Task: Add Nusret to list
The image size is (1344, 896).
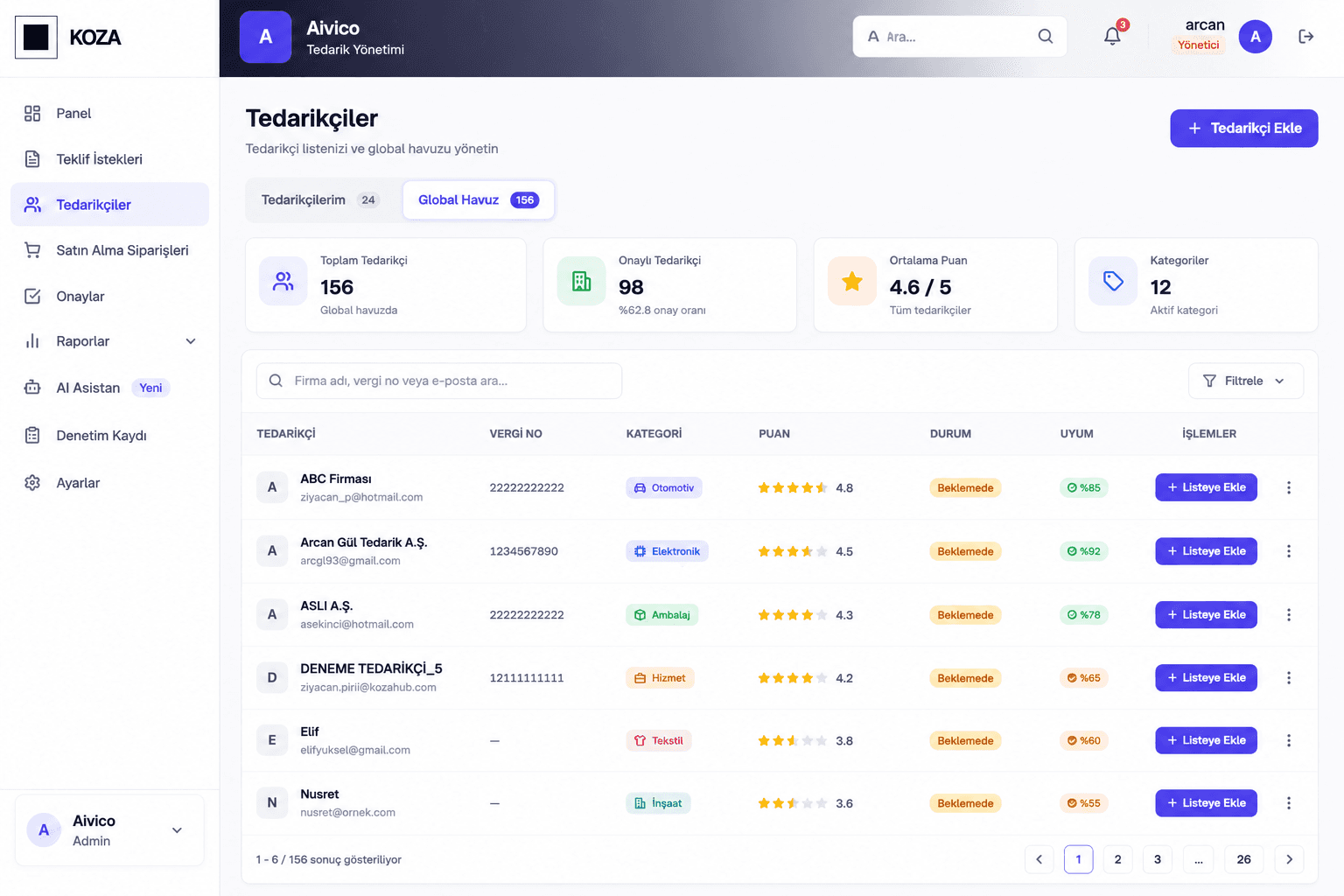Action: 1206,803
